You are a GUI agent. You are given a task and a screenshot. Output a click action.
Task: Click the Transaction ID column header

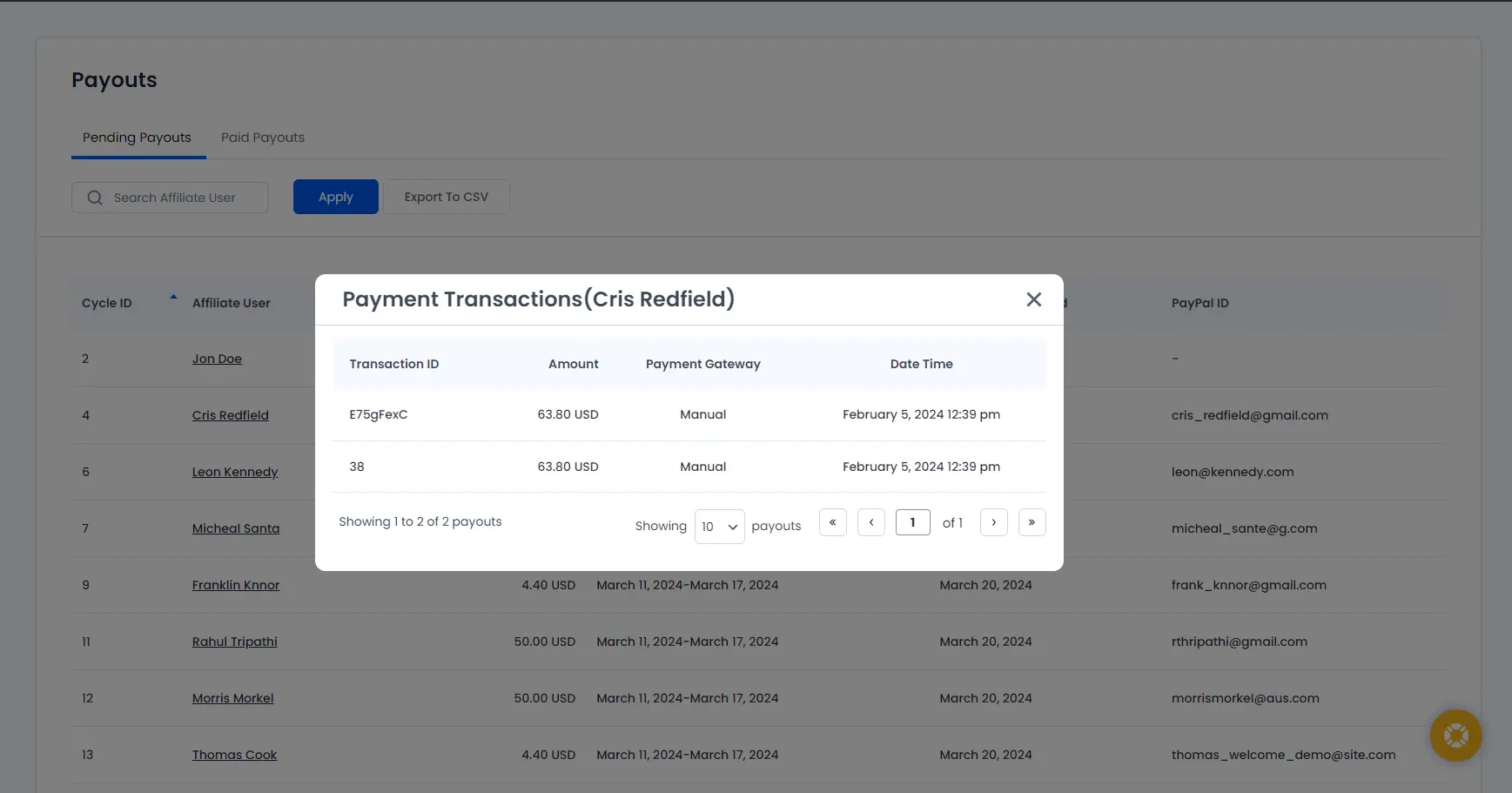tap(394, 364)
